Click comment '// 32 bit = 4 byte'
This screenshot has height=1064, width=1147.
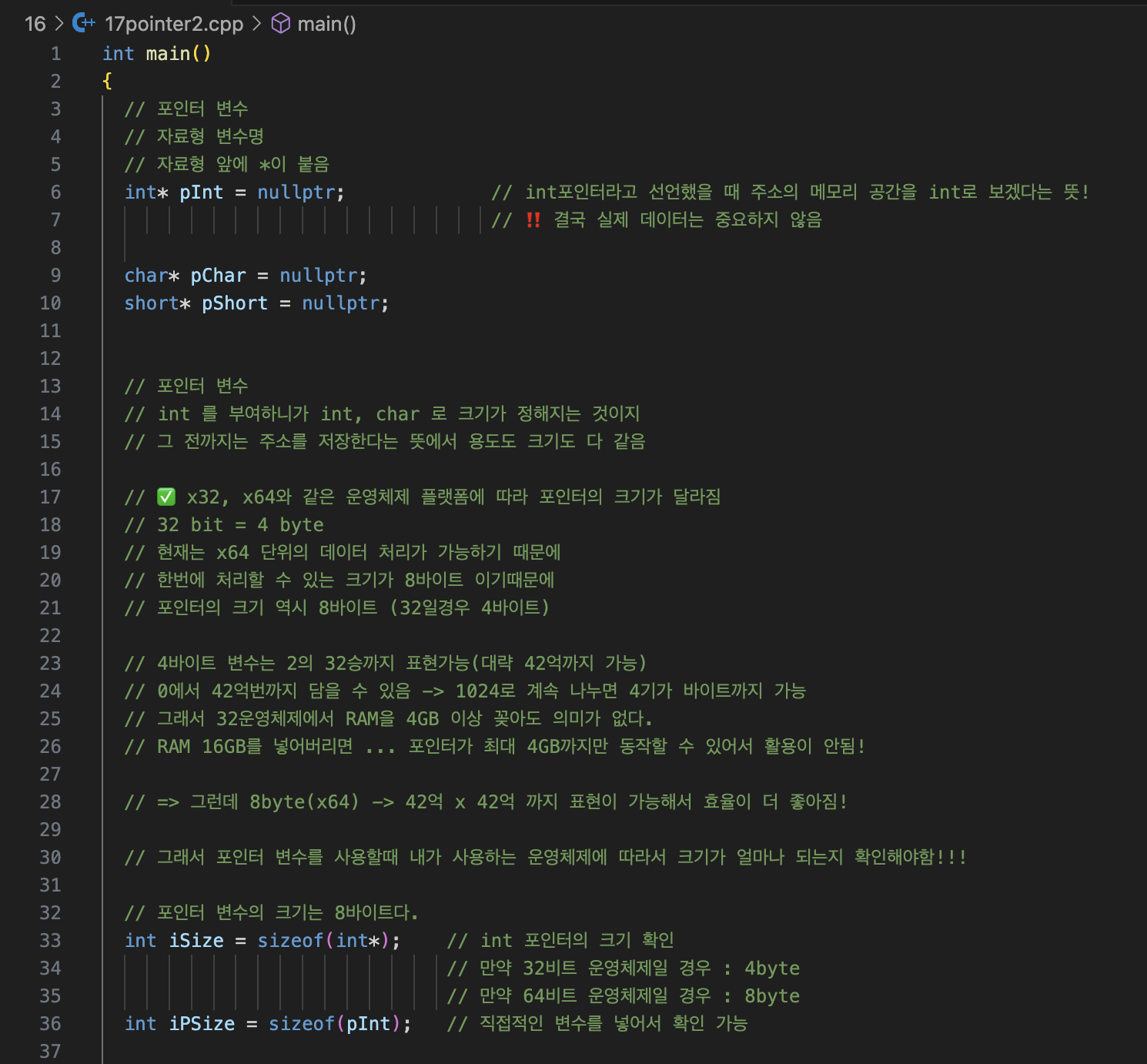[x=224, y=524]
